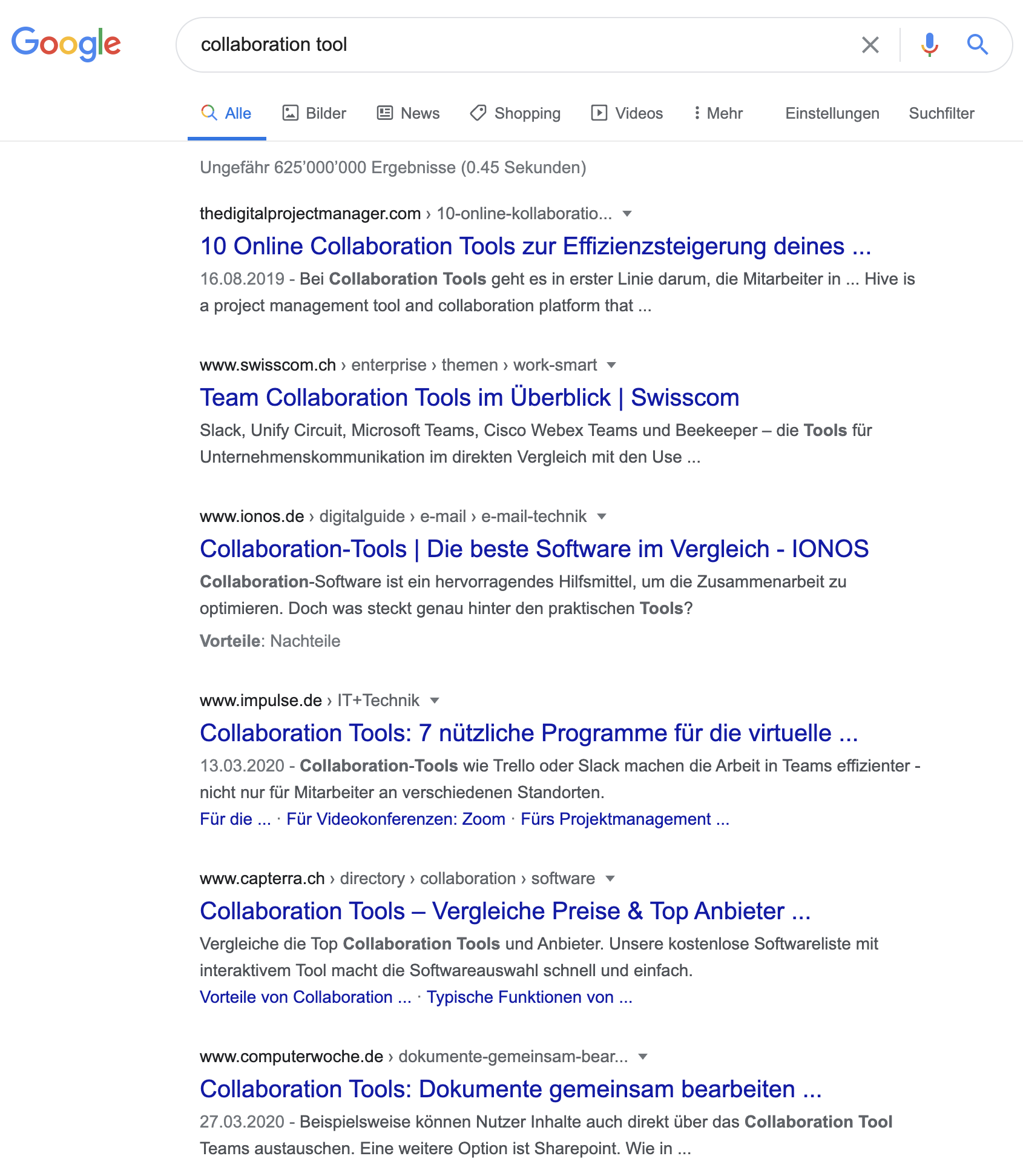
Task: Expand dropdown arrow beside impulse.de URL
Action: [x=435, y=701]
